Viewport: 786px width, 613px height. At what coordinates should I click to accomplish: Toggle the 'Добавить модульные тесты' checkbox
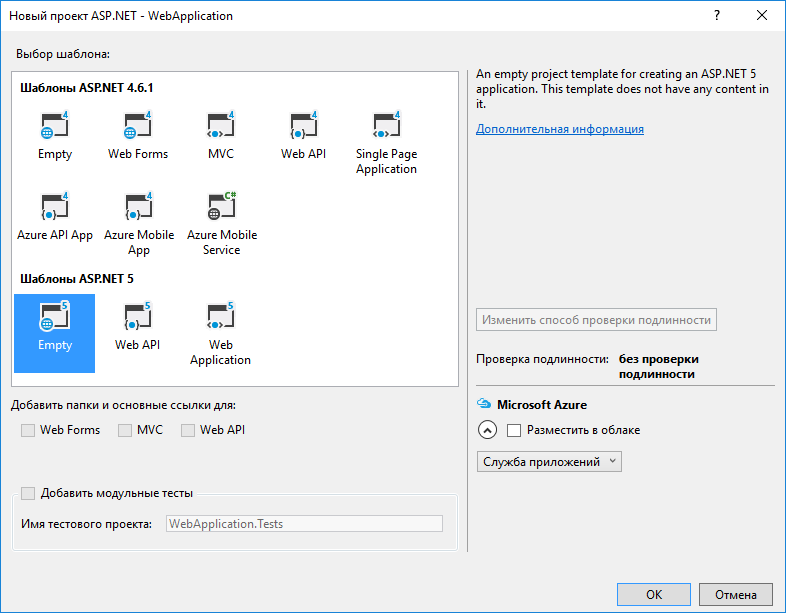27,493
